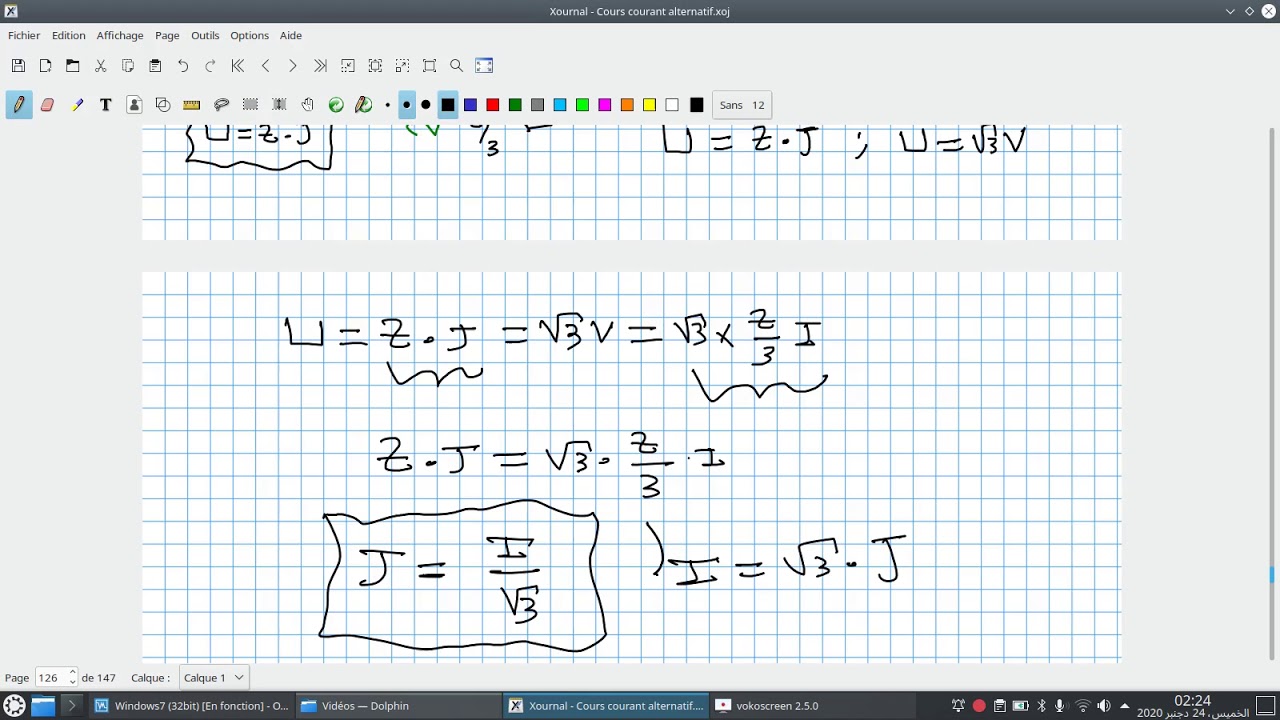Click the Sans 12 font button
The height and width of the screenshot is (720, 1280).
(x=741, y=105)
